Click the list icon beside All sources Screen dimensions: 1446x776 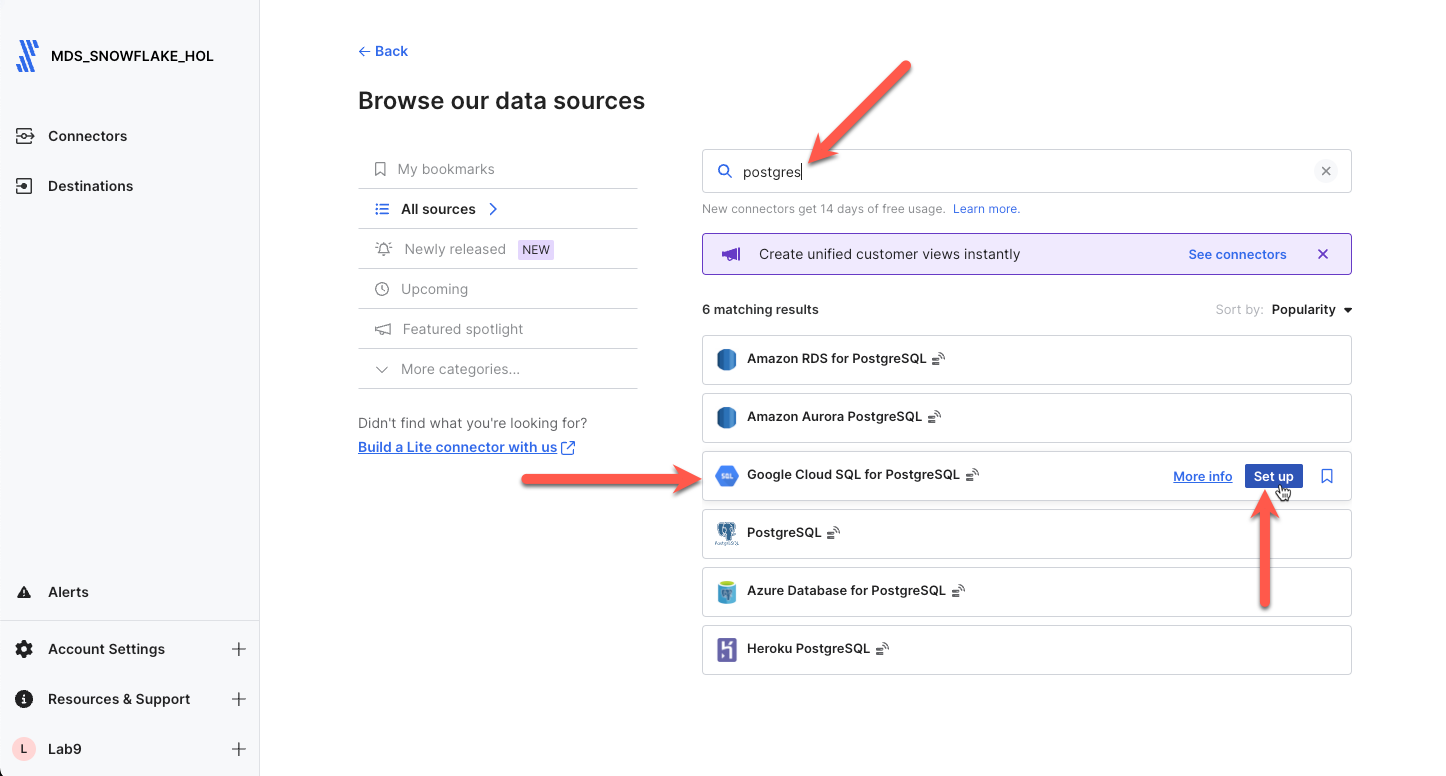coord(382,209)
